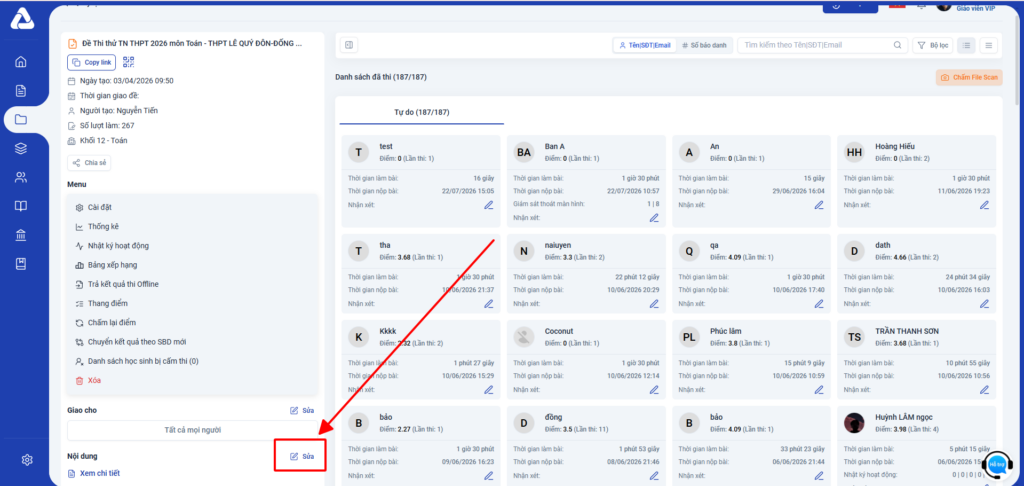The height and width of the screenshot is (486, 1024).
Task: Edit comment on TRẦN THANH SƠN's card
Action: tap(984, 390)
